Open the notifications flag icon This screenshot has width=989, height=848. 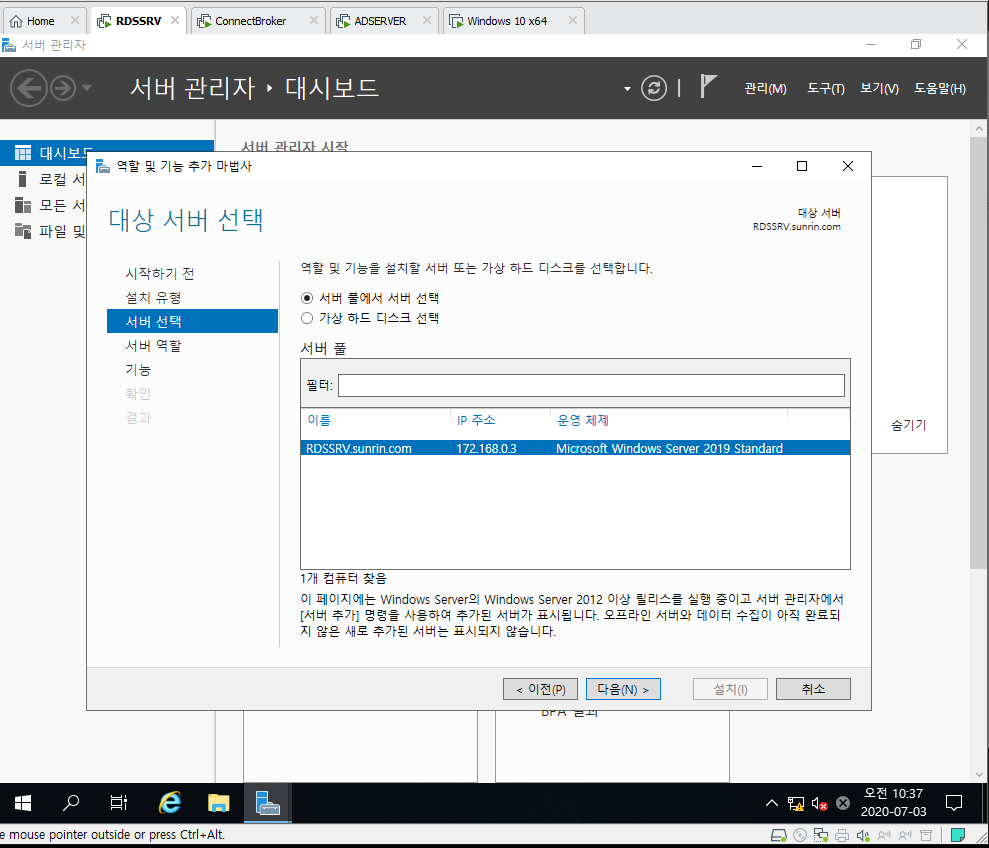click(708, 86)
